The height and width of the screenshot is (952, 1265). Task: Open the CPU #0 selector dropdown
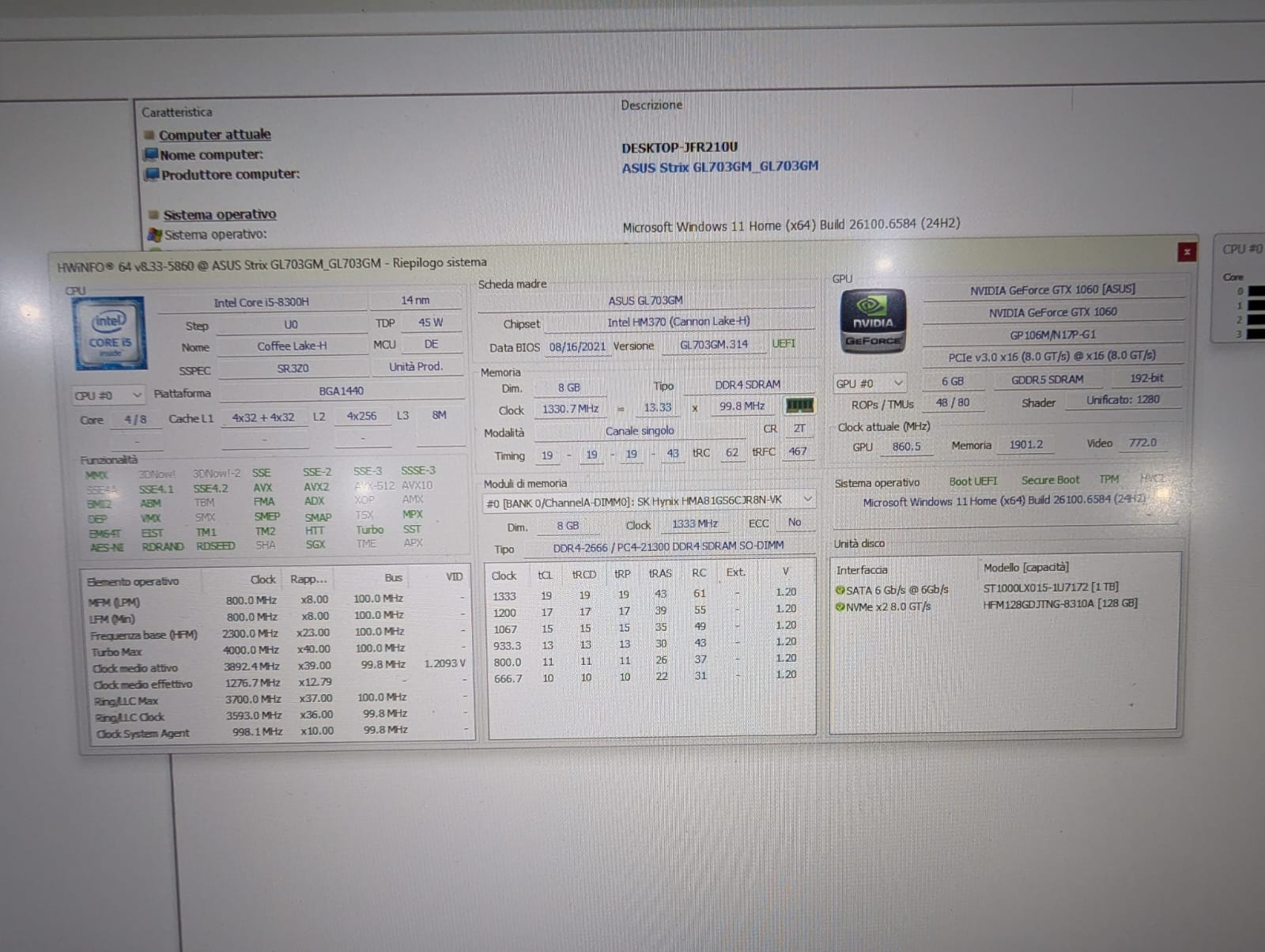108,395
